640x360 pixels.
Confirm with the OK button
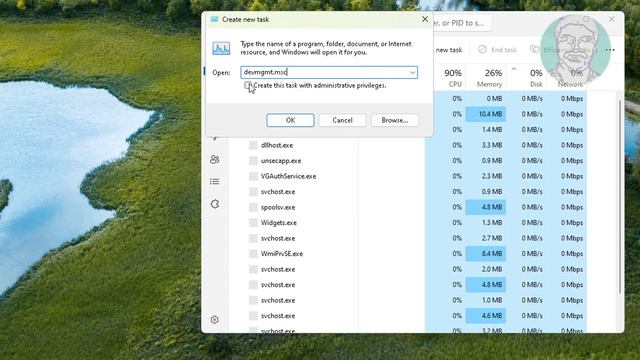(290, 120)
